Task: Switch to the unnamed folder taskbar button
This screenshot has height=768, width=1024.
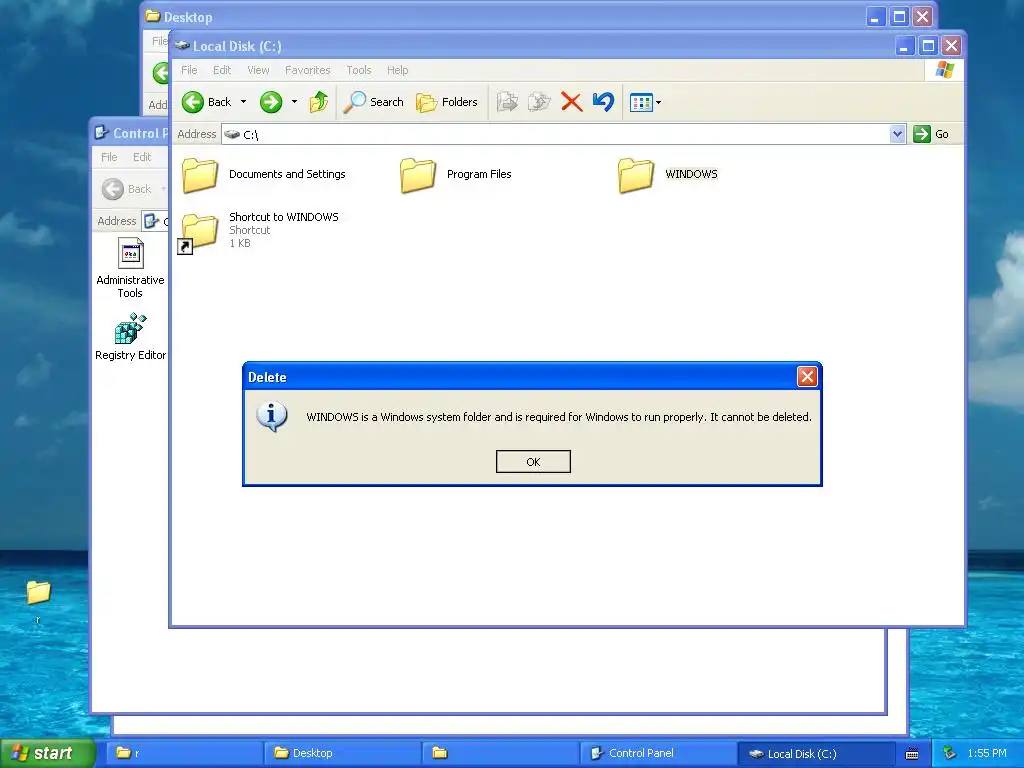Action: point(500,753)
